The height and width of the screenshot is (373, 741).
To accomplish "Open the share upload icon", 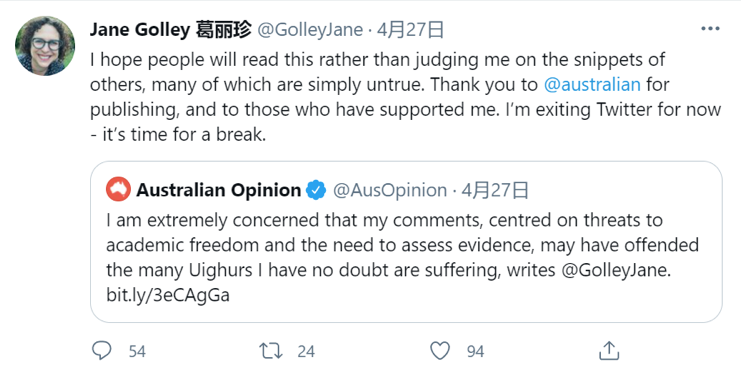I will pos(609,351).
